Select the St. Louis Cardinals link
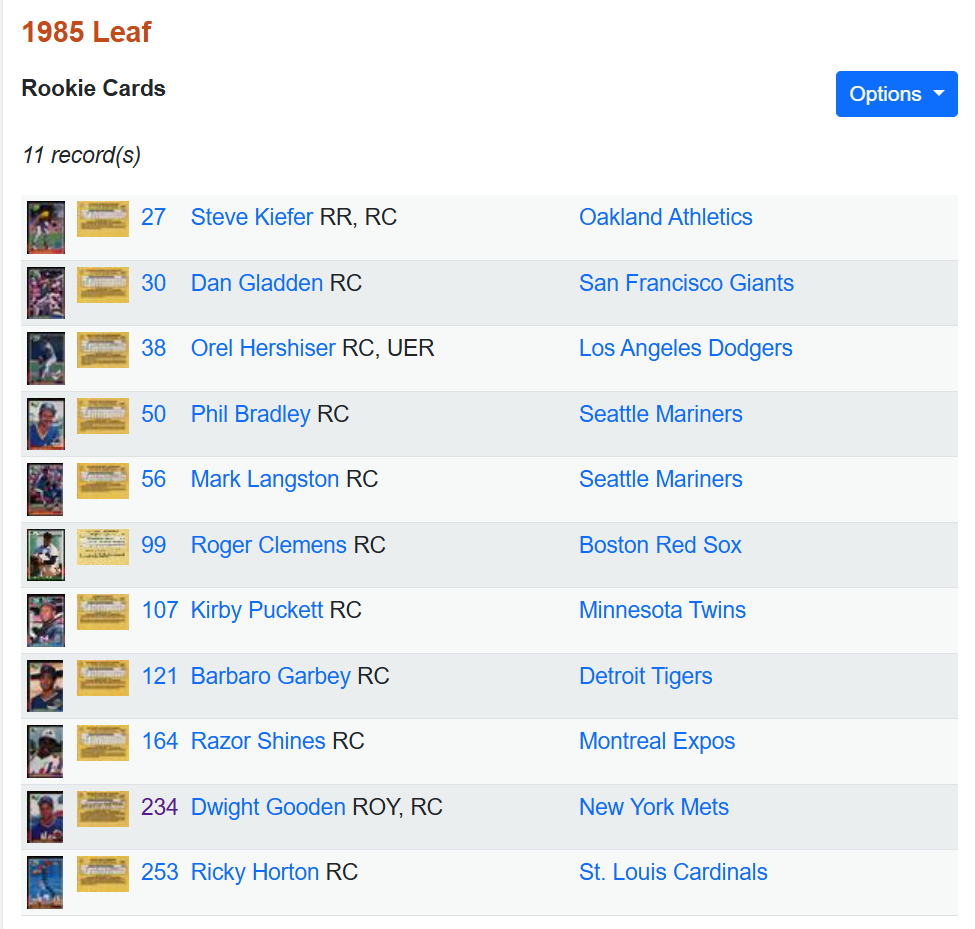The image size is (975, 929). (673, 872)
